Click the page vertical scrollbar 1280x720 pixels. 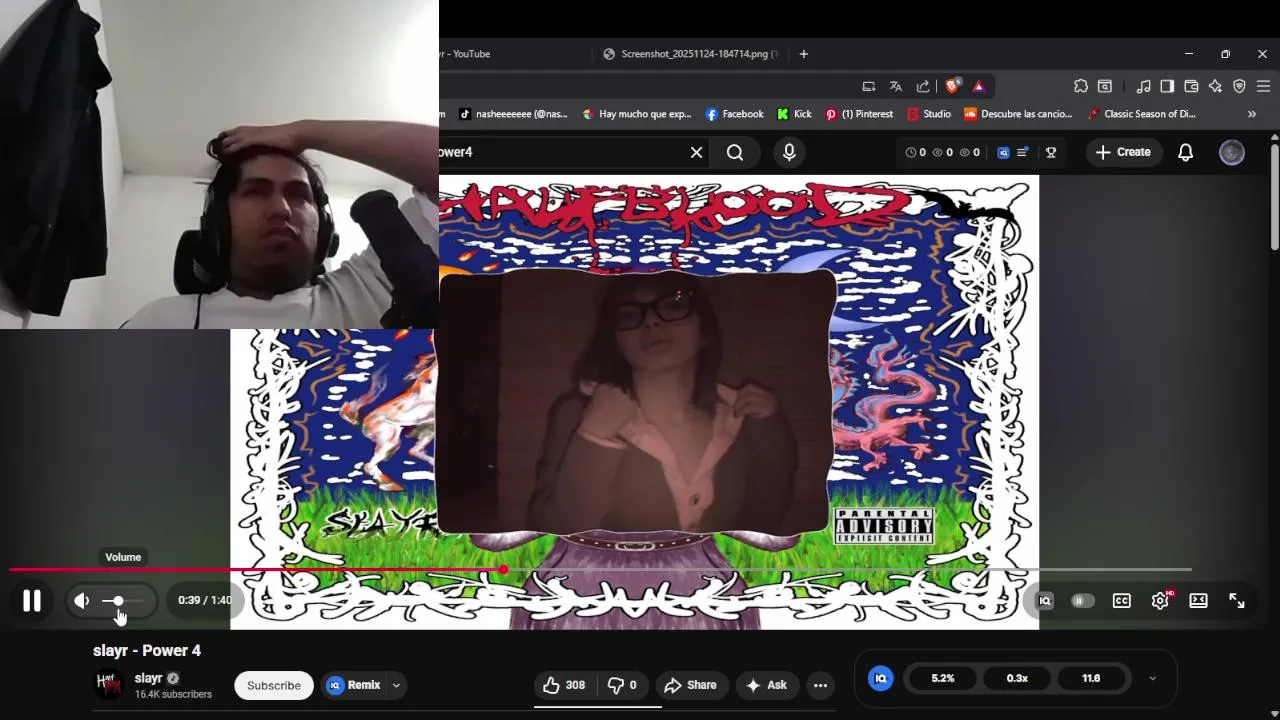coord(1274,198)
